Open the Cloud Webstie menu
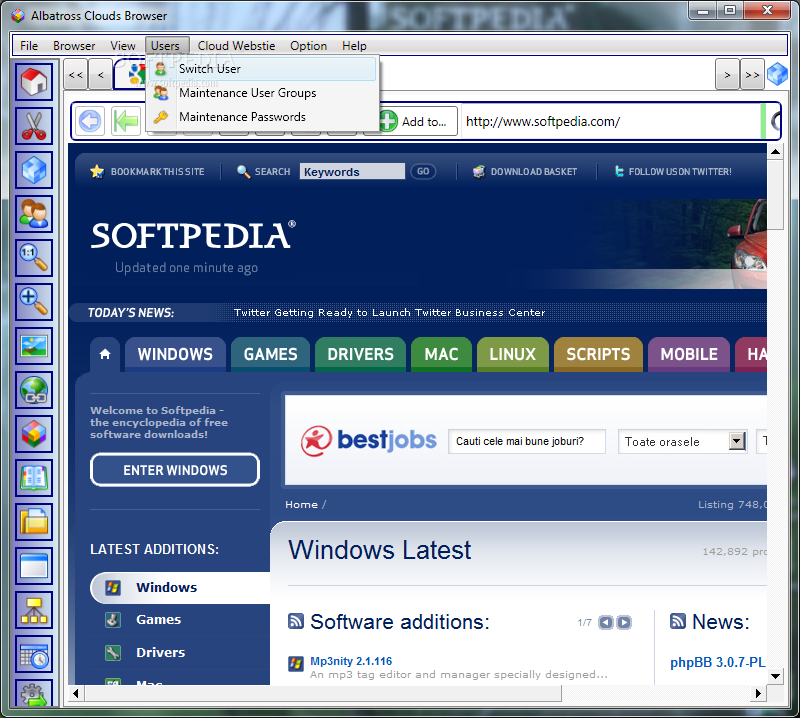The width and height of the screenshot is (800, 718). click(x=236, y=46)
